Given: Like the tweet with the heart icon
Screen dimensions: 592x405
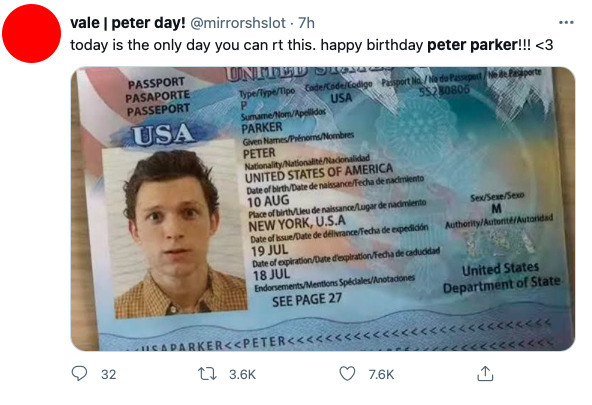Looking at the screenshot, I should click(x=347, y=374).
